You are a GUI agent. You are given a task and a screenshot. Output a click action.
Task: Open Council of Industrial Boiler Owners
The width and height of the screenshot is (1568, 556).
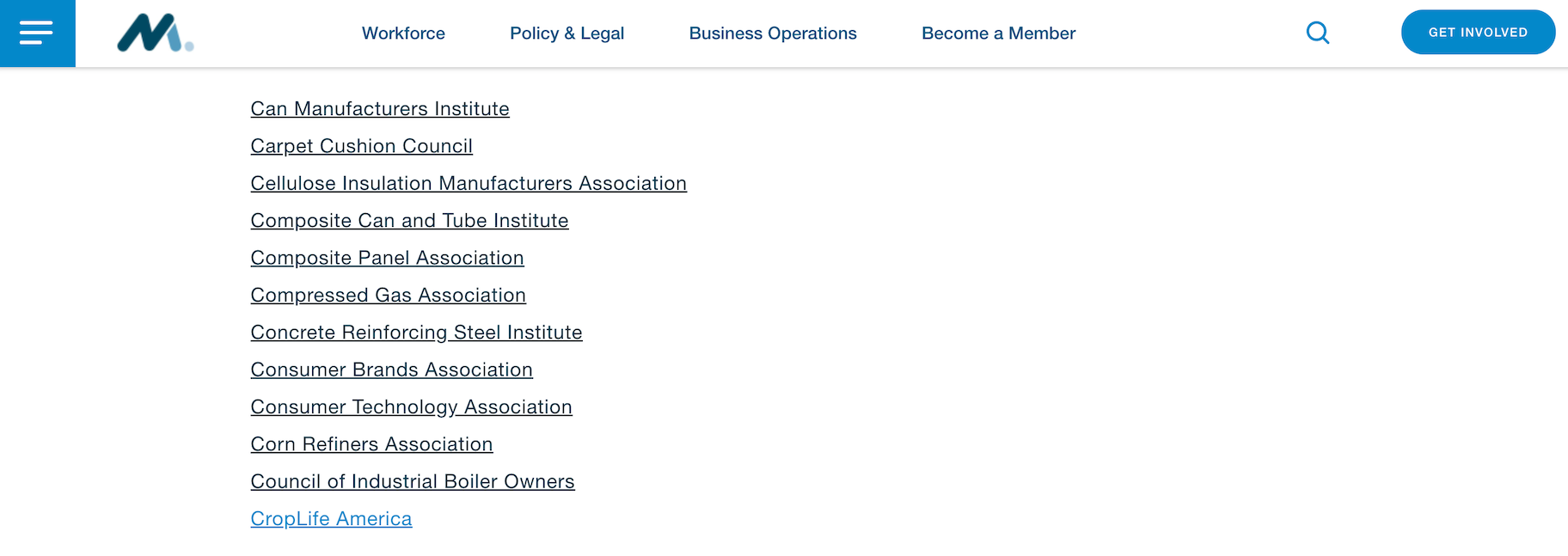(x=413, y=481)
